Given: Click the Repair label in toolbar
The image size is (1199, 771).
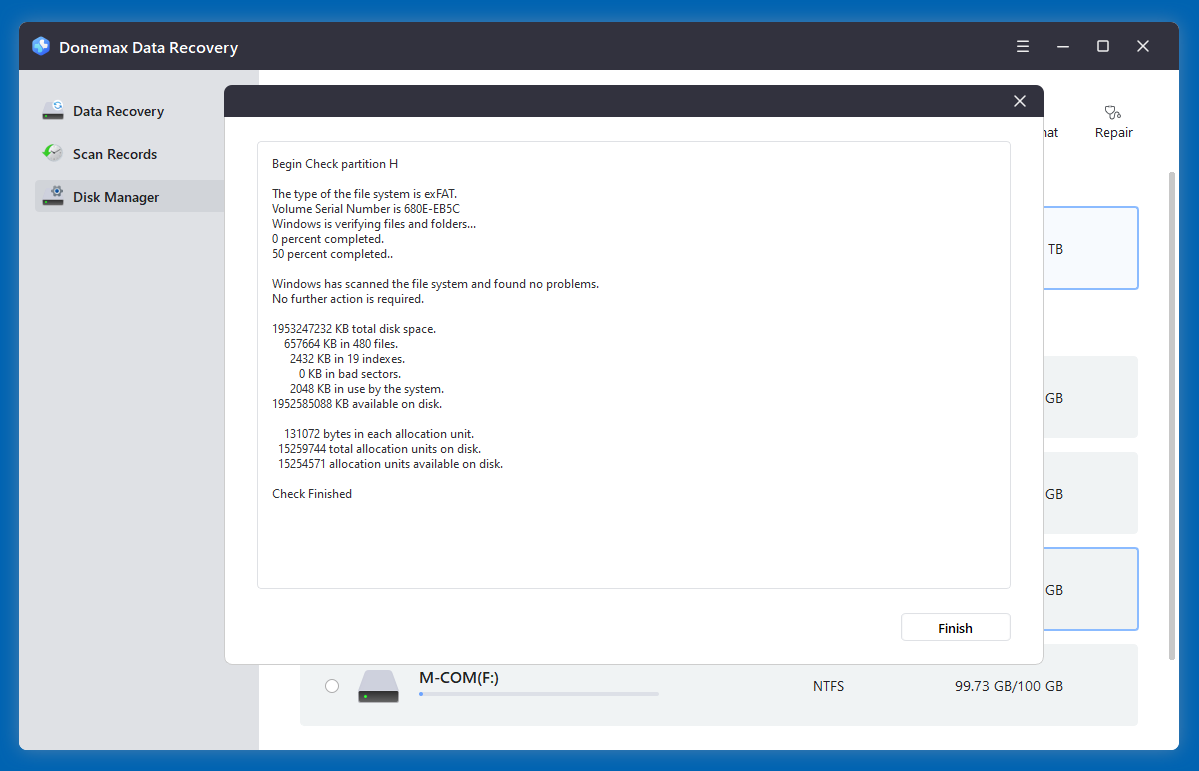Looking at the screenshot, I should click(x=1112, y=131).
